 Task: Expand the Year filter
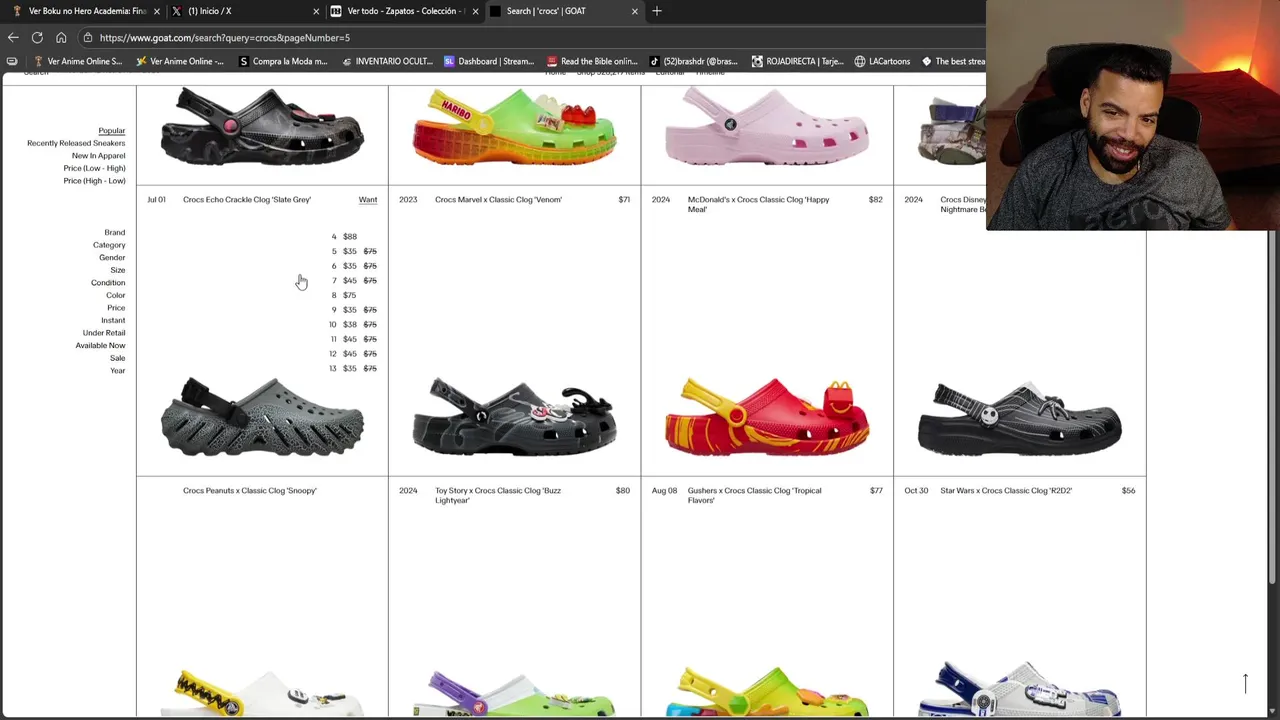[118, 370]
